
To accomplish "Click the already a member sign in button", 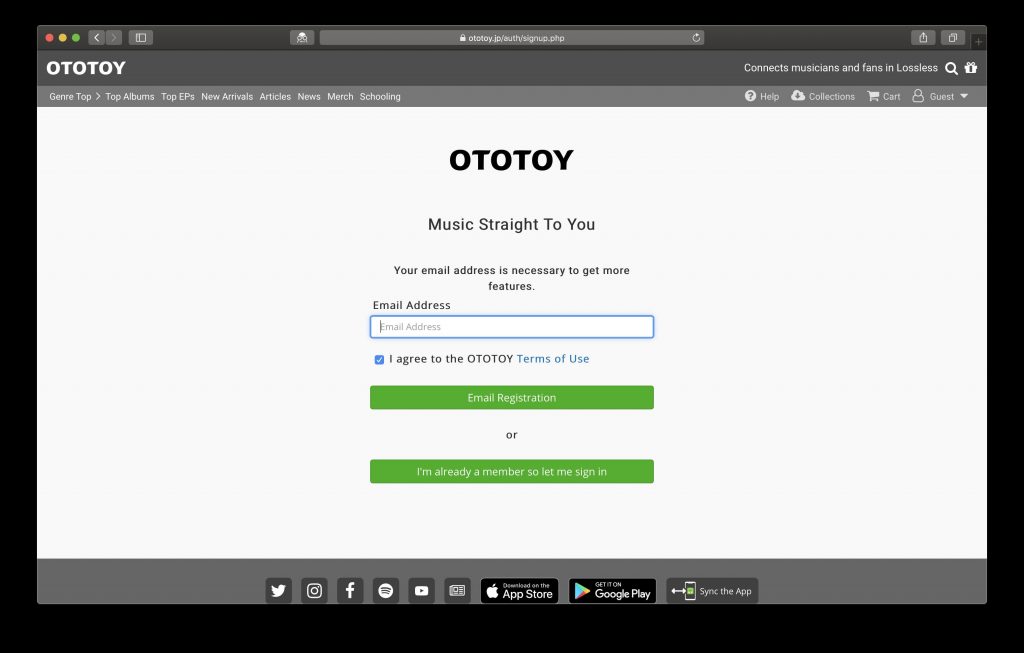I will coord(511,471).
